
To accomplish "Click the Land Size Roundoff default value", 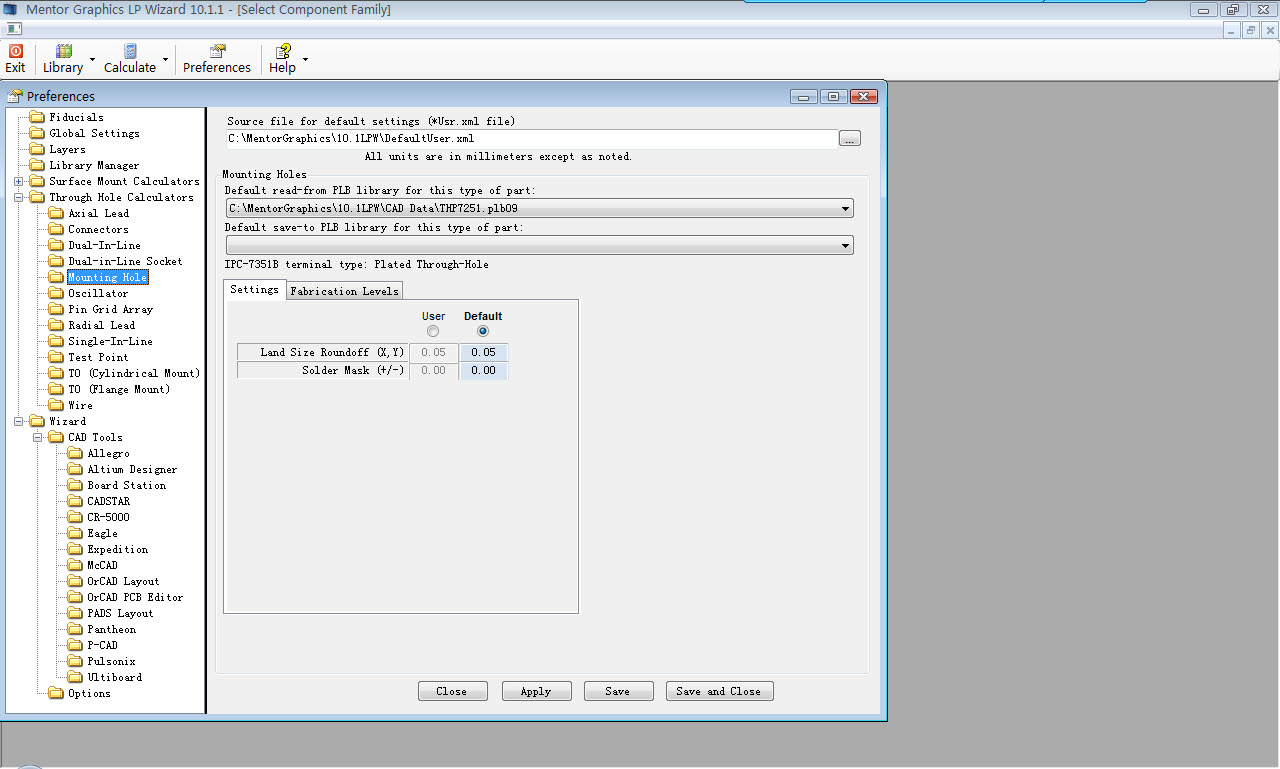I will coord(484,352).
